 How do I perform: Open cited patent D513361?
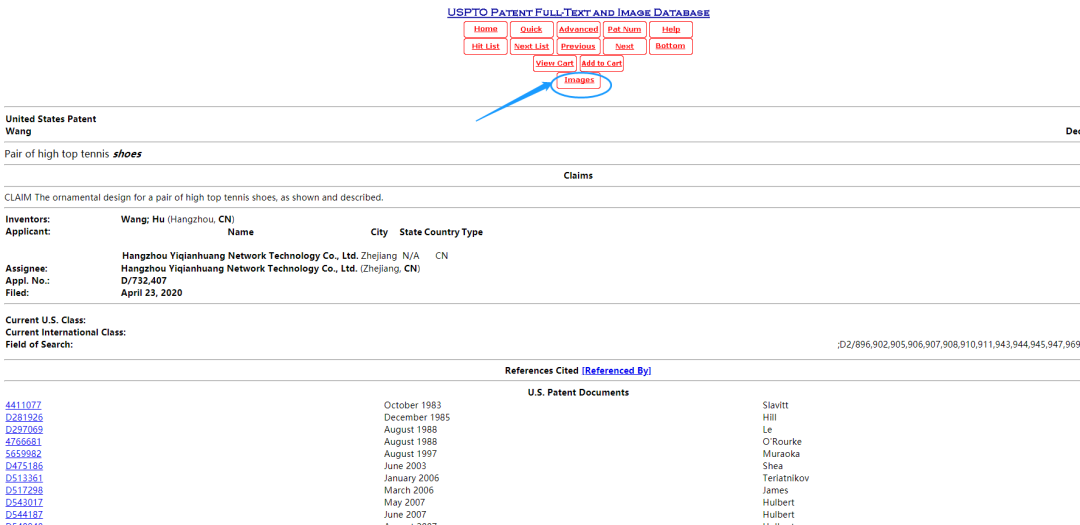point(24,478)
